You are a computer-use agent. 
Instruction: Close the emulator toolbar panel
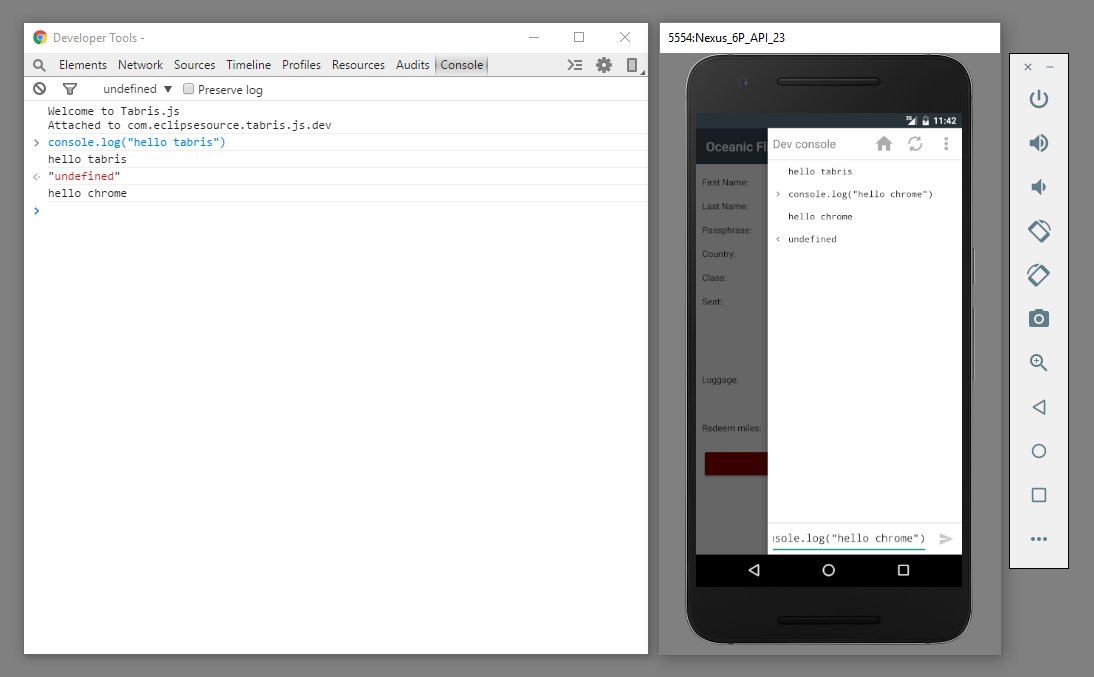click(x=1028, y=67)
